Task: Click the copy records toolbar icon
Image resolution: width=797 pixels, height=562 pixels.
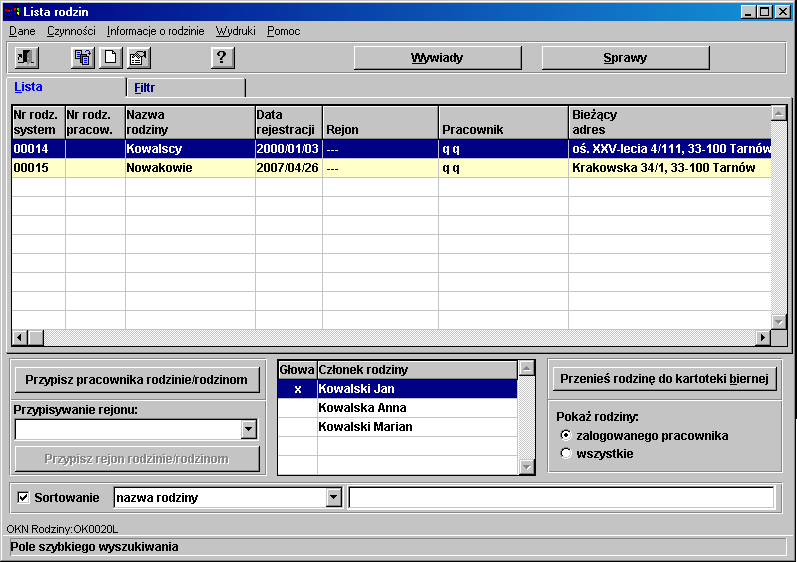Action: (x=82, y=57)
